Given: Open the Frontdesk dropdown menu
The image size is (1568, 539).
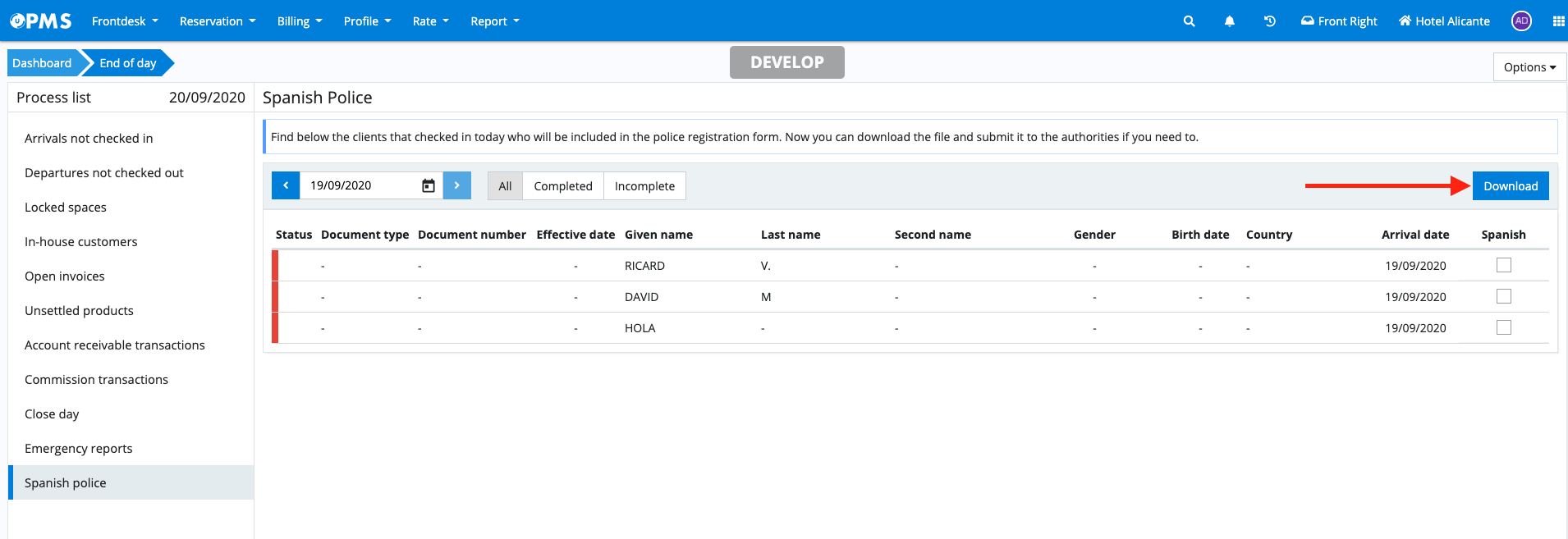Looking at the screenshot, I should [125, 21].
